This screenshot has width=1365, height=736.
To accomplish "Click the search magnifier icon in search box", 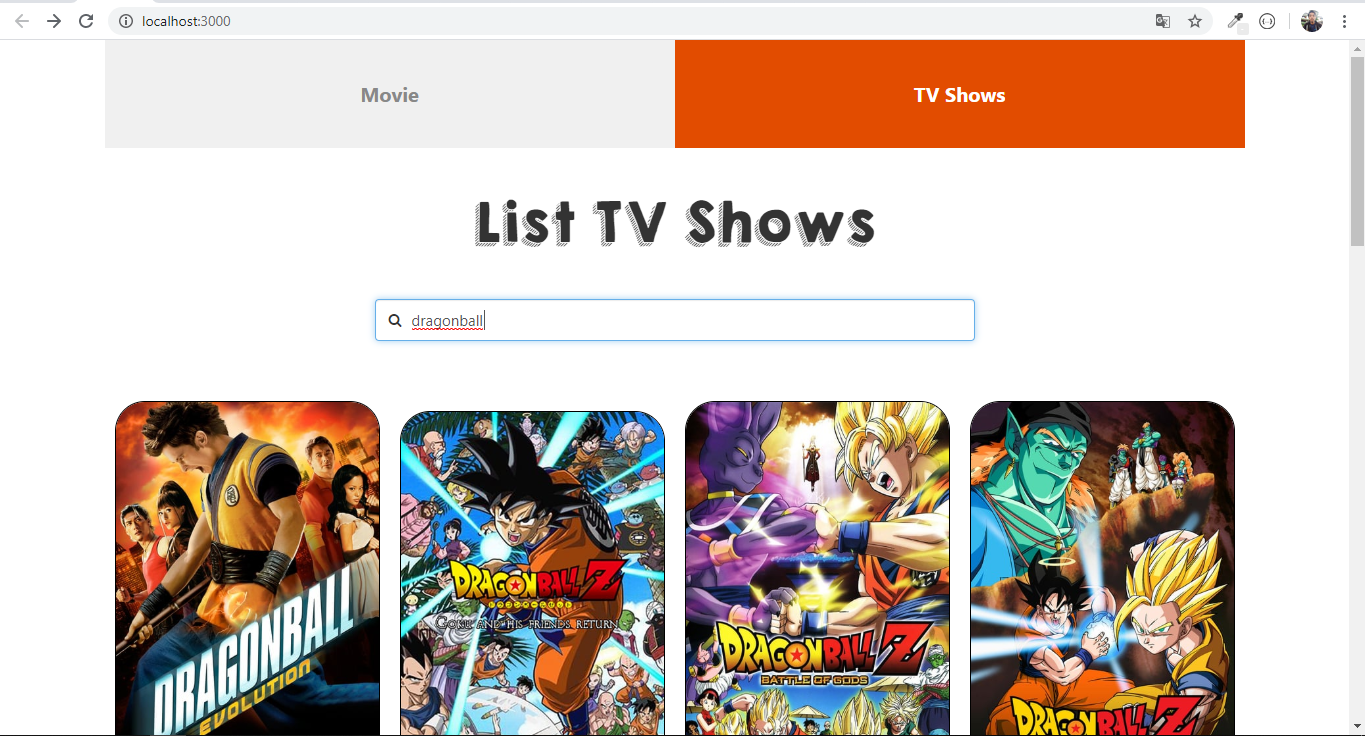I will 395,319.
